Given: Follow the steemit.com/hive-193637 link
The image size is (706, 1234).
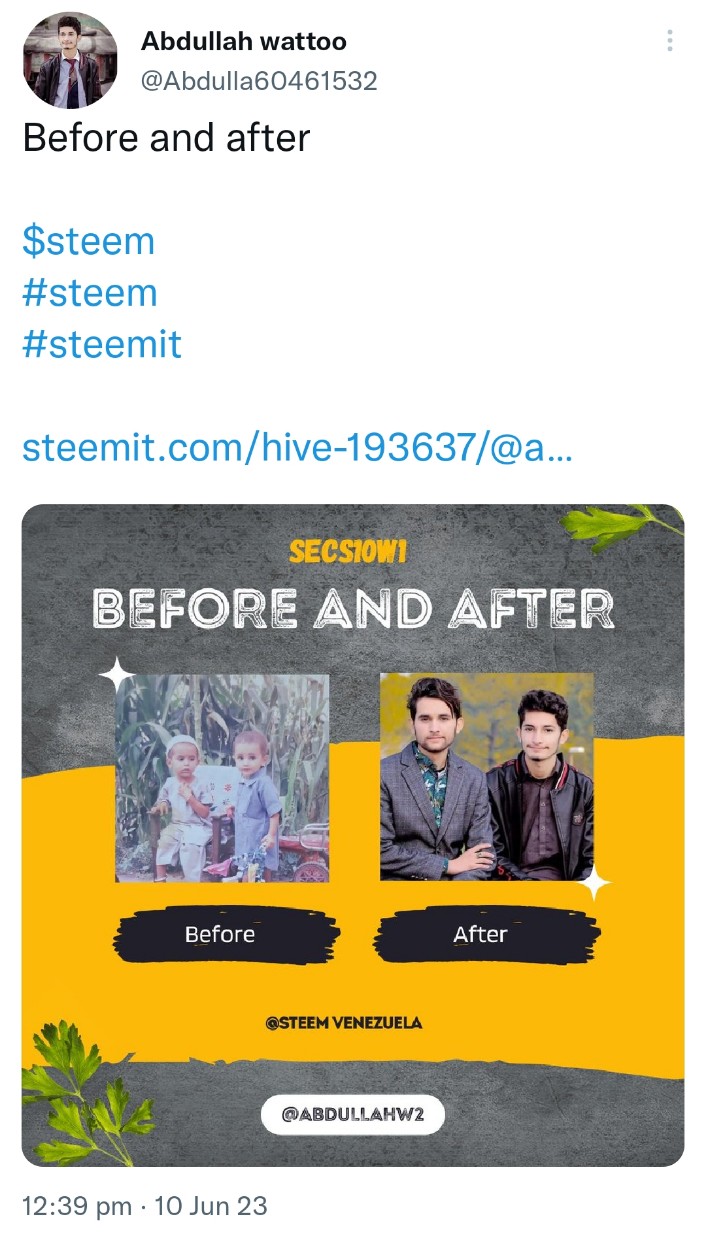Looking at the screenshot, I should pos(297,446).
